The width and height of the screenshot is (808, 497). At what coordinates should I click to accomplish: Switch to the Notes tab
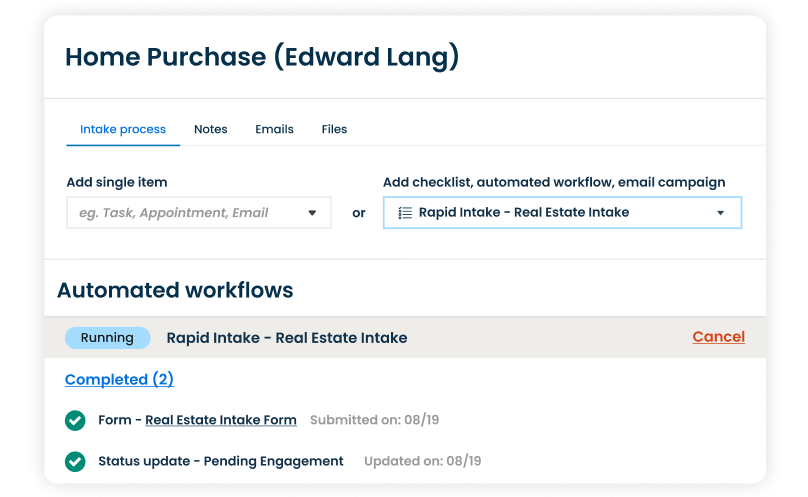(210, 129)
